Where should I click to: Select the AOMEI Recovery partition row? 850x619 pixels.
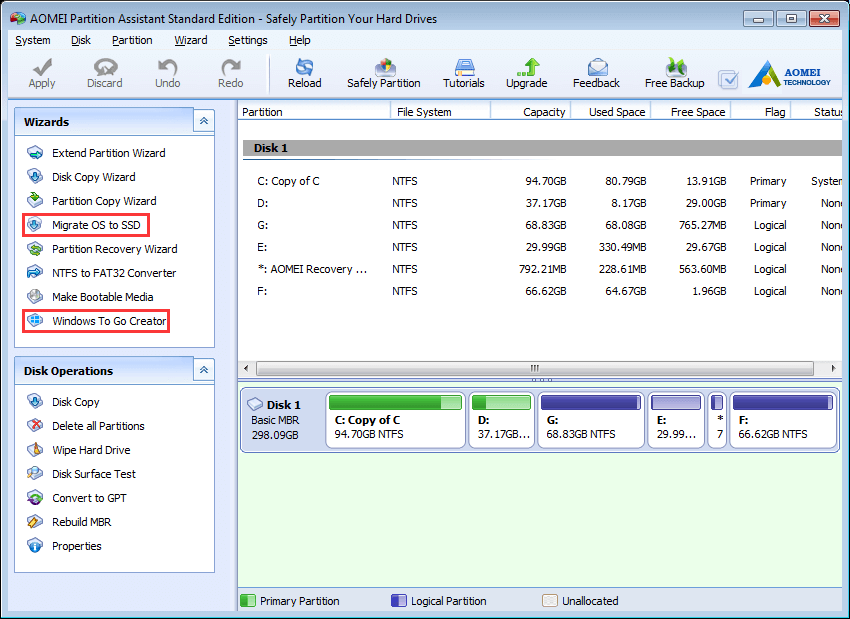pyautogui.click(x=540, y=269)
